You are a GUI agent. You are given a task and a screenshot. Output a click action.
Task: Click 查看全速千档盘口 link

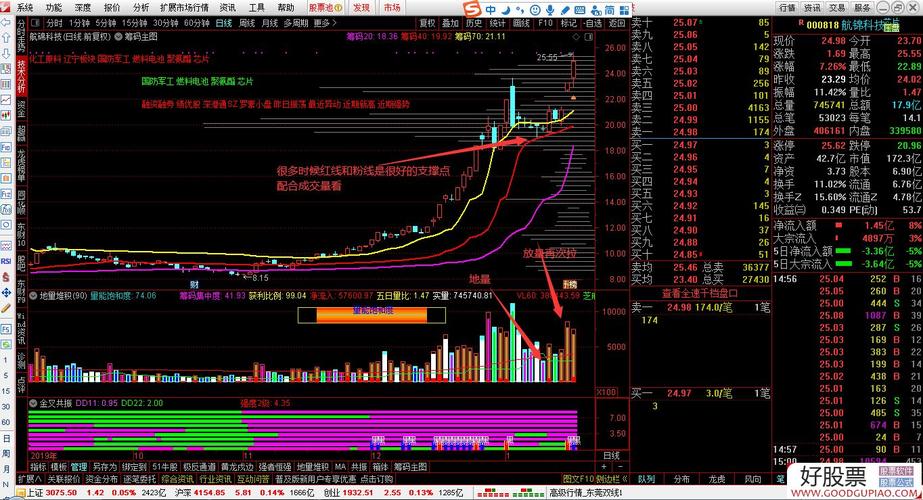pos(700,293)
